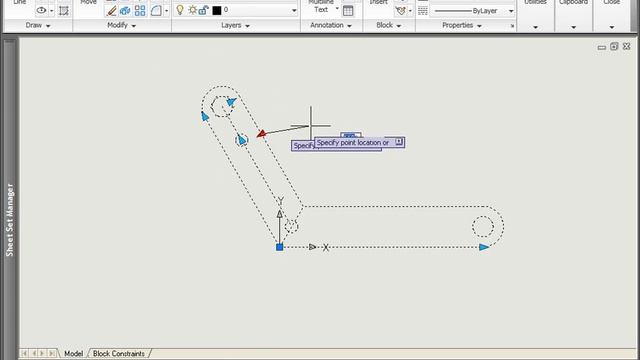Expand the Modify panel
The image size is (640, 360).
(x=121, y=25)
